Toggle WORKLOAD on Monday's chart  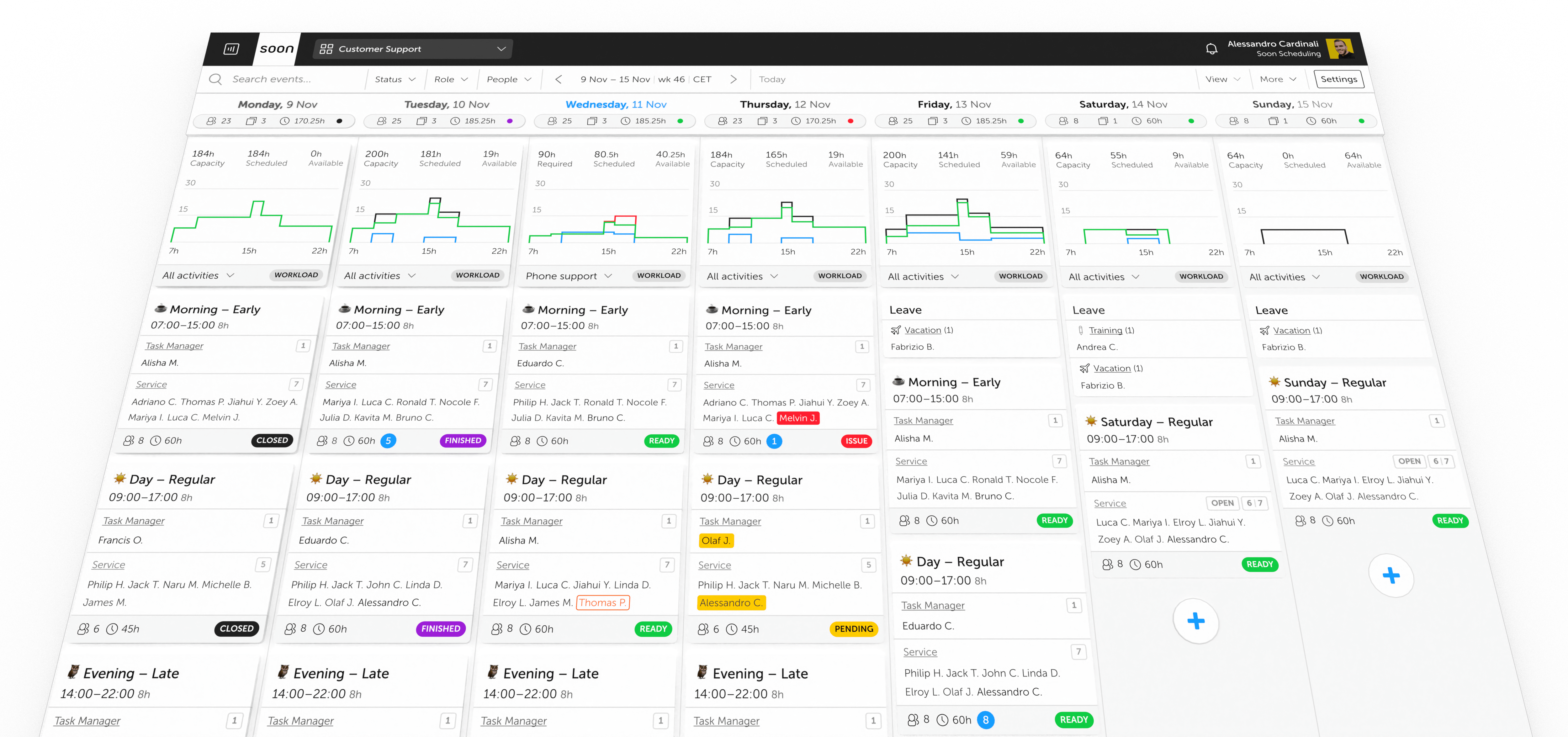[296, 275]
